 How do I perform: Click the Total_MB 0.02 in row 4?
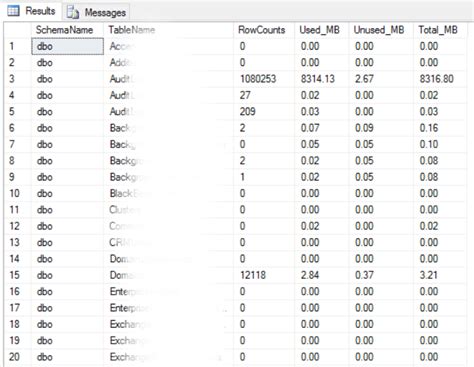coord(429,95)
